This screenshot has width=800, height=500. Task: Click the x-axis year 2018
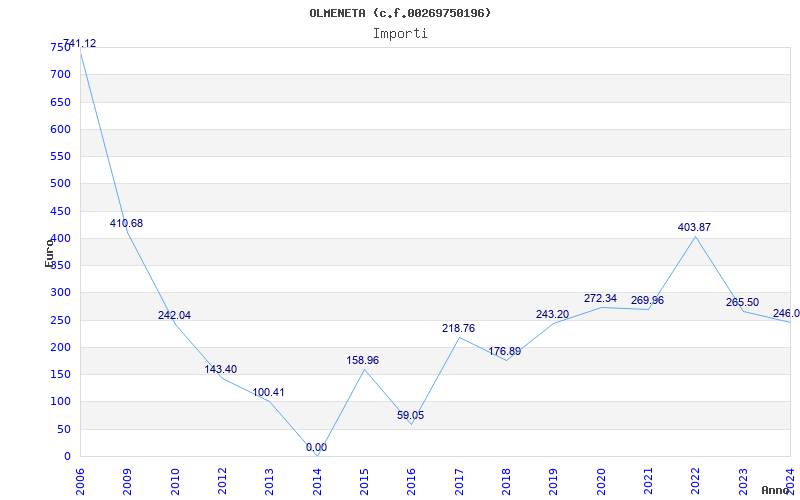[506, 481]
